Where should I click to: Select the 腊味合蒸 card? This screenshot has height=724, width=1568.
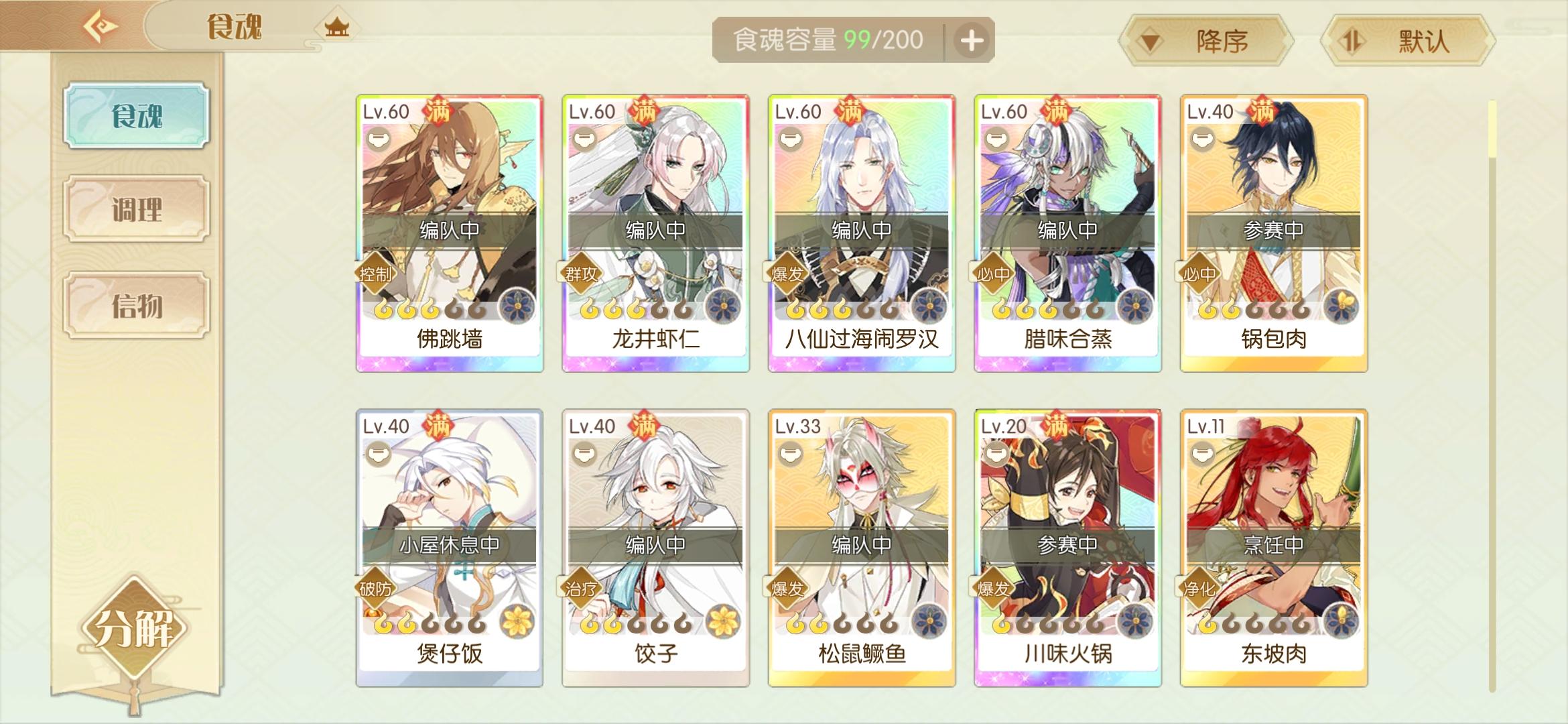(x=1067, y=233)
